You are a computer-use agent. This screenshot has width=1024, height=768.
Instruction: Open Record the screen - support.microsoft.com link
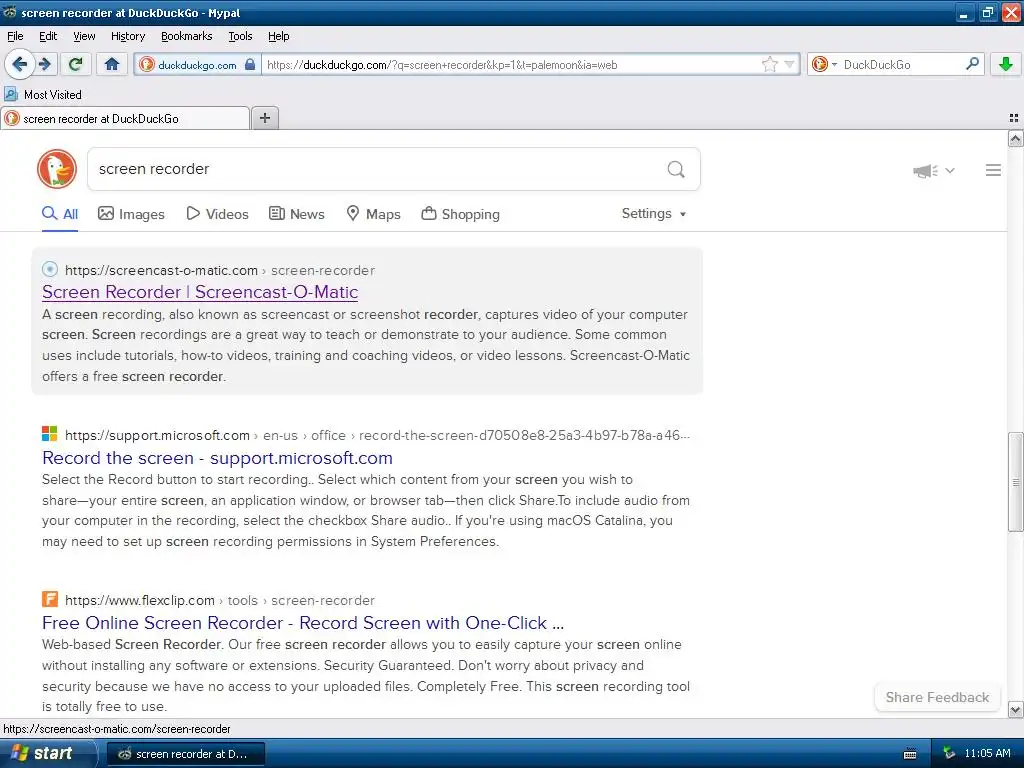click(x=217, y=458)
